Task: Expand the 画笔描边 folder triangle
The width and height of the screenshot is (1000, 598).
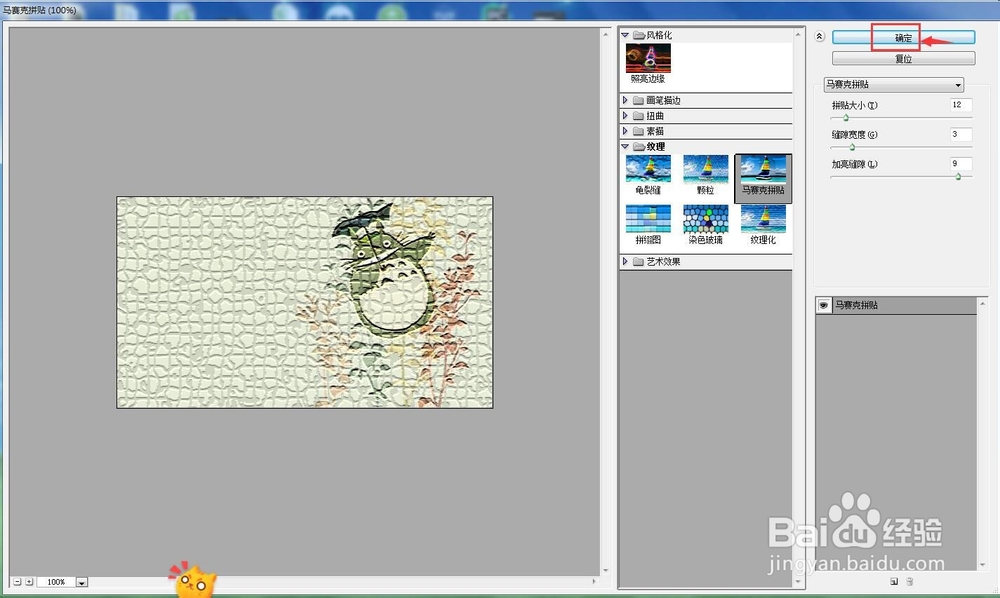Action: coord(625,100)
